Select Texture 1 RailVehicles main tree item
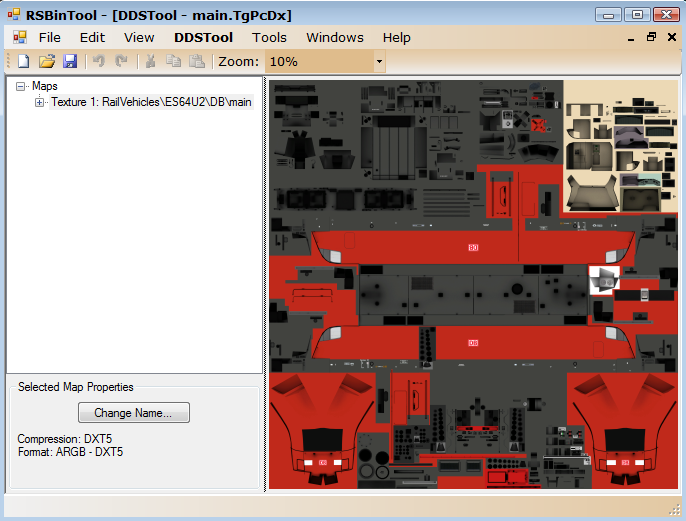Viewport: 686px width, 521px height. 150,102
